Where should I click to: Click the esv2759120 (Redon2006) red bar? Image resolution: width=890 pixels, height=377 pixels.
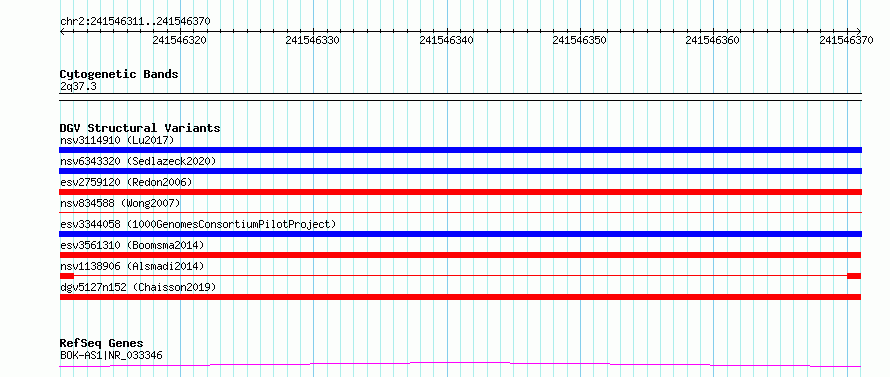pos(460,192)
